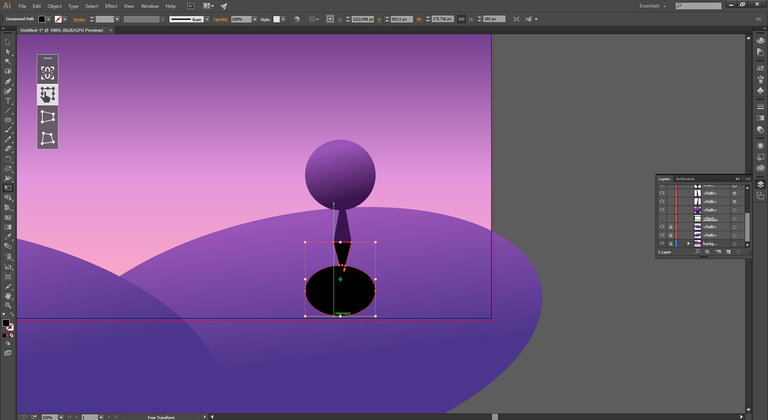Viewport: 768px width, 420px height.
Task: Select the Paintbrush tool
Action: tap(8, 130)
